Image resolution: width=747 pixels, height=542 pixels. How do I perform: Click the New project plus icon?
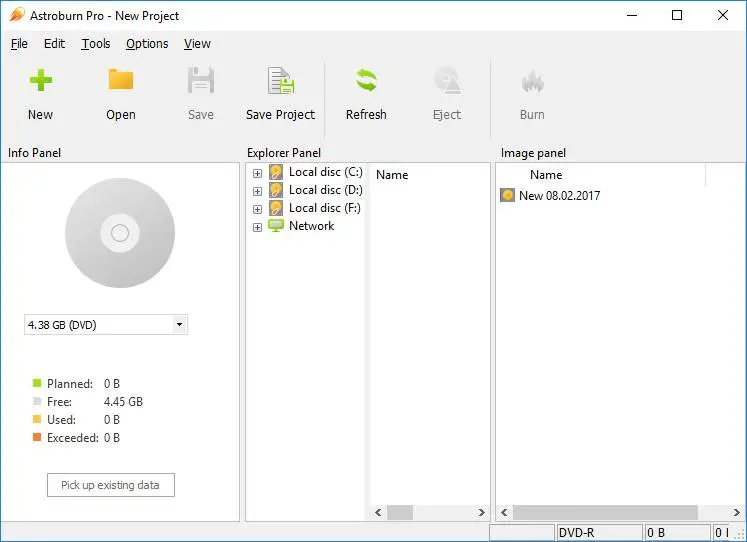tap(41, 80)
